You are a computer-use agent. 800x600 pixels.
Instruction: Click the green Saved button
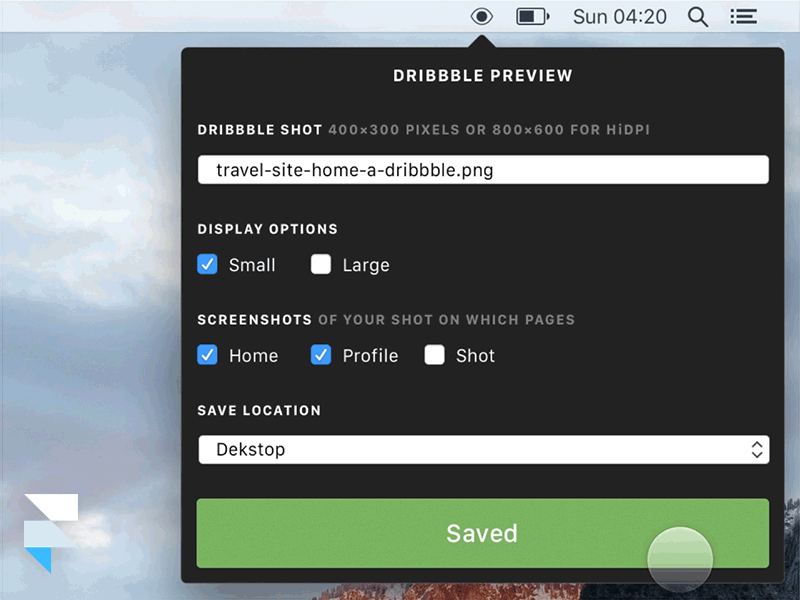483,533
